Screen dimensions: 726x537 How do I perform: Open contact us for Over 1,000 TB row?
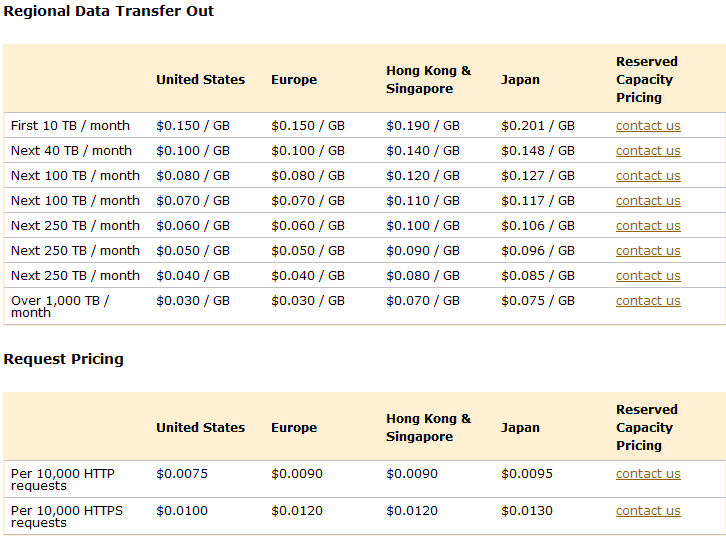pyautogui.click(x=648, y=300)
